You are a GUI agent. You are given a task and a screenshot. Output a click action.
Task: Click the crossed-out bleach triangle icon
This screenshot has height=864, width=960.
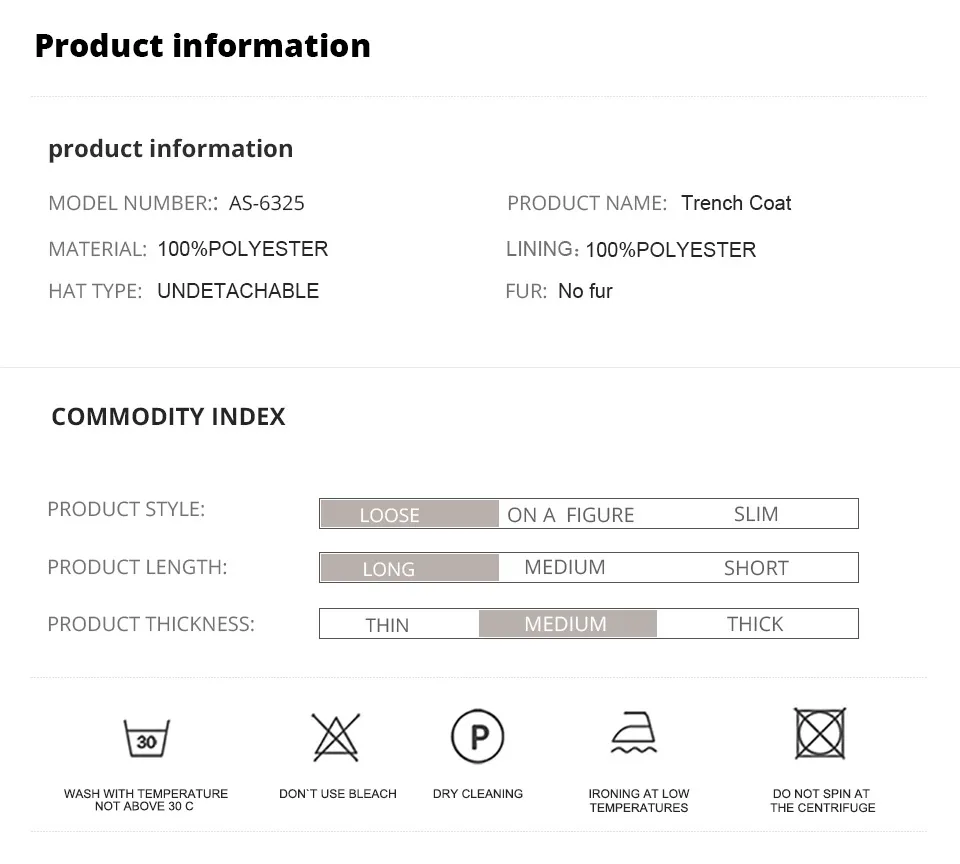(x=336, y=737)
